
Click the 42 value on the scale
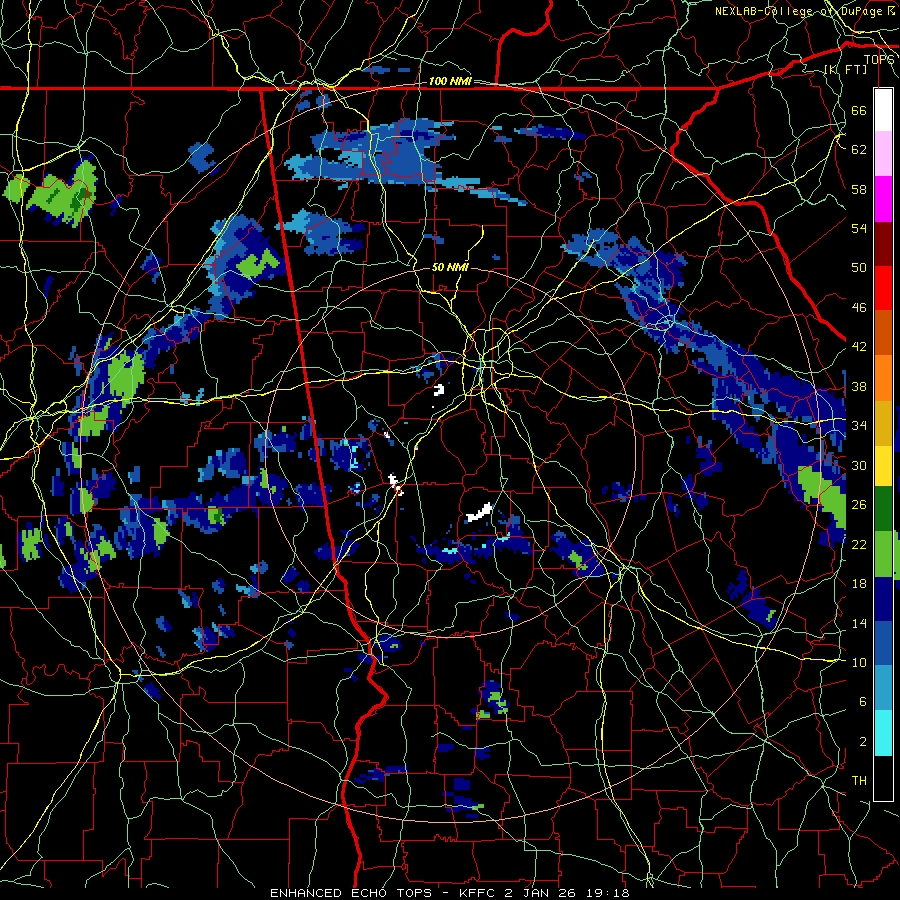click(x=859, y=347)
